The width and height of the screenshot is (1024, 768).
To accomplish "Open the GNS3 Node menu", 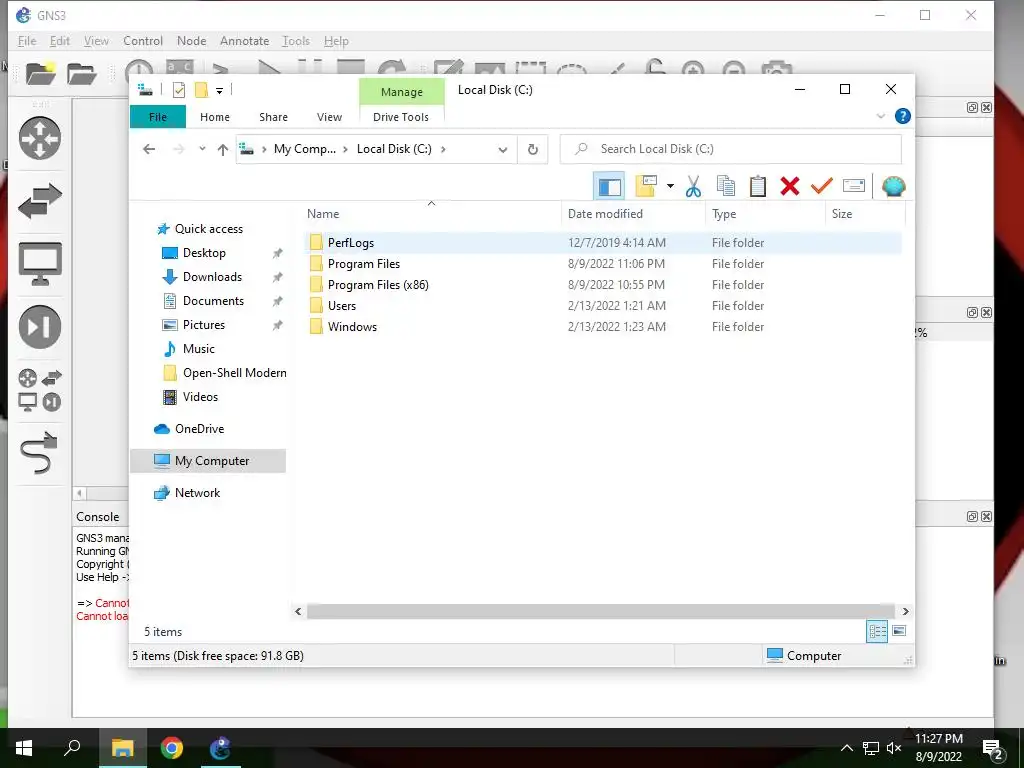I will point(191,40).
